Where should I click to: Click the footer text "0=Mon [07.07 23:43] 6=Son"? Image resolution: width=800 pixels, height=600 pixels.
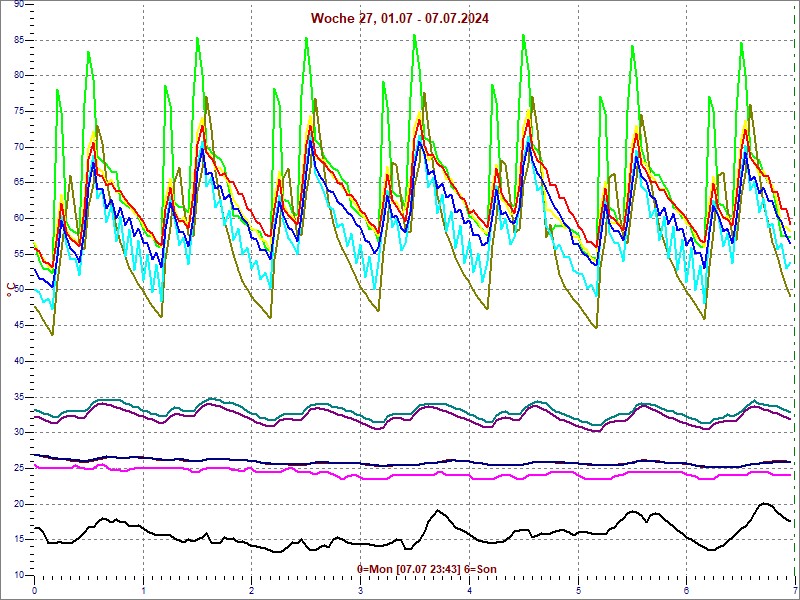click(427, 569)
